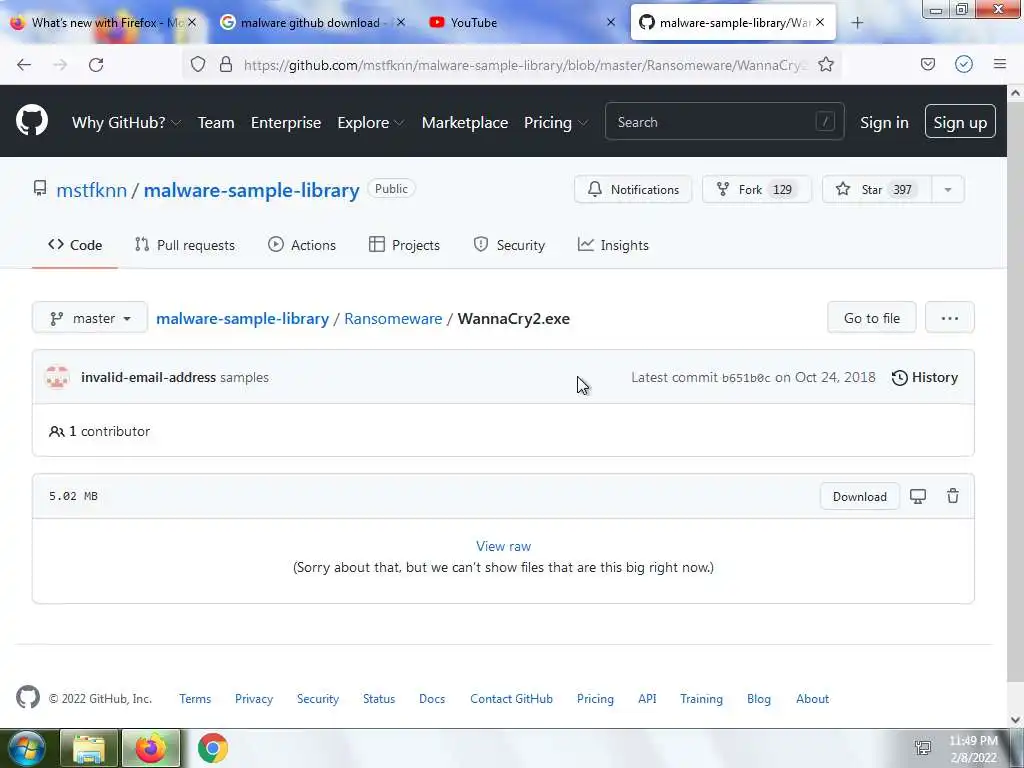The width and height of the screenshot is (1024, 768).
Task: Click the Marketplace header link
Action: coord(465,122)
